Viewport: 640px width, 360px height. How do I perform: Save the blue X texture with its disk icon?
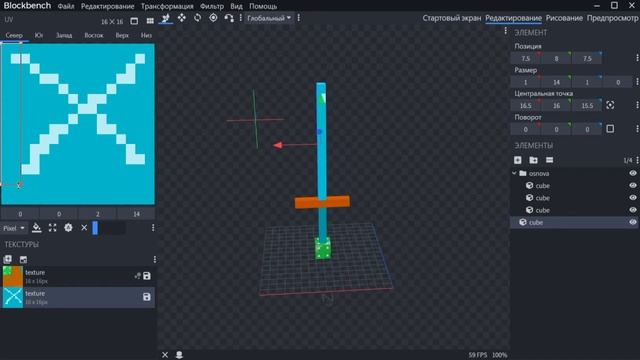click(147, 297)
